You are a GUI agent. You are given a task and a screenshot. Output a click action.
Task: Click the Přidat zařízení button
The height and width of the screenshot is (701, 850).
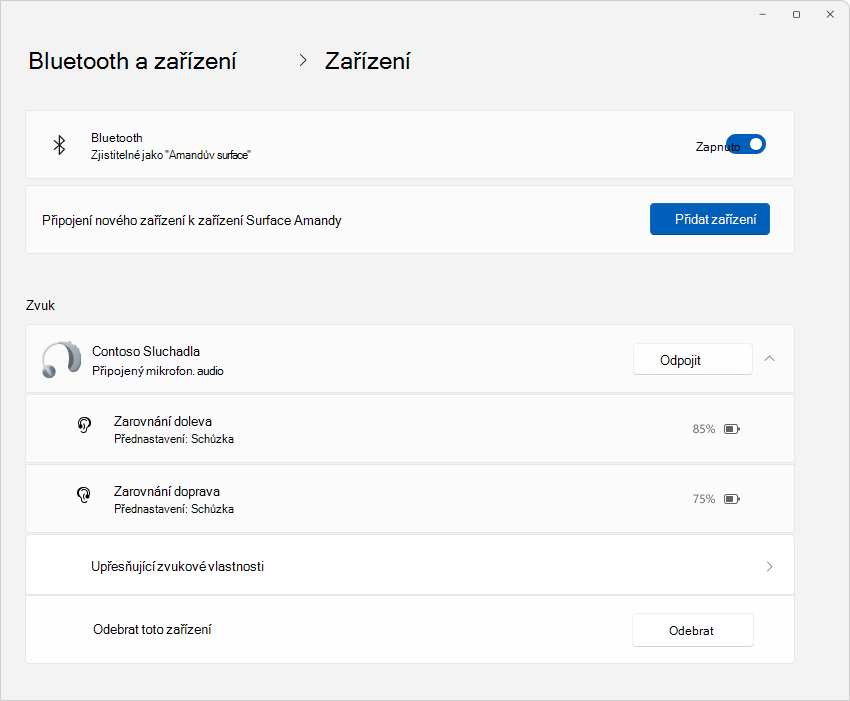[x=710, y=219]
